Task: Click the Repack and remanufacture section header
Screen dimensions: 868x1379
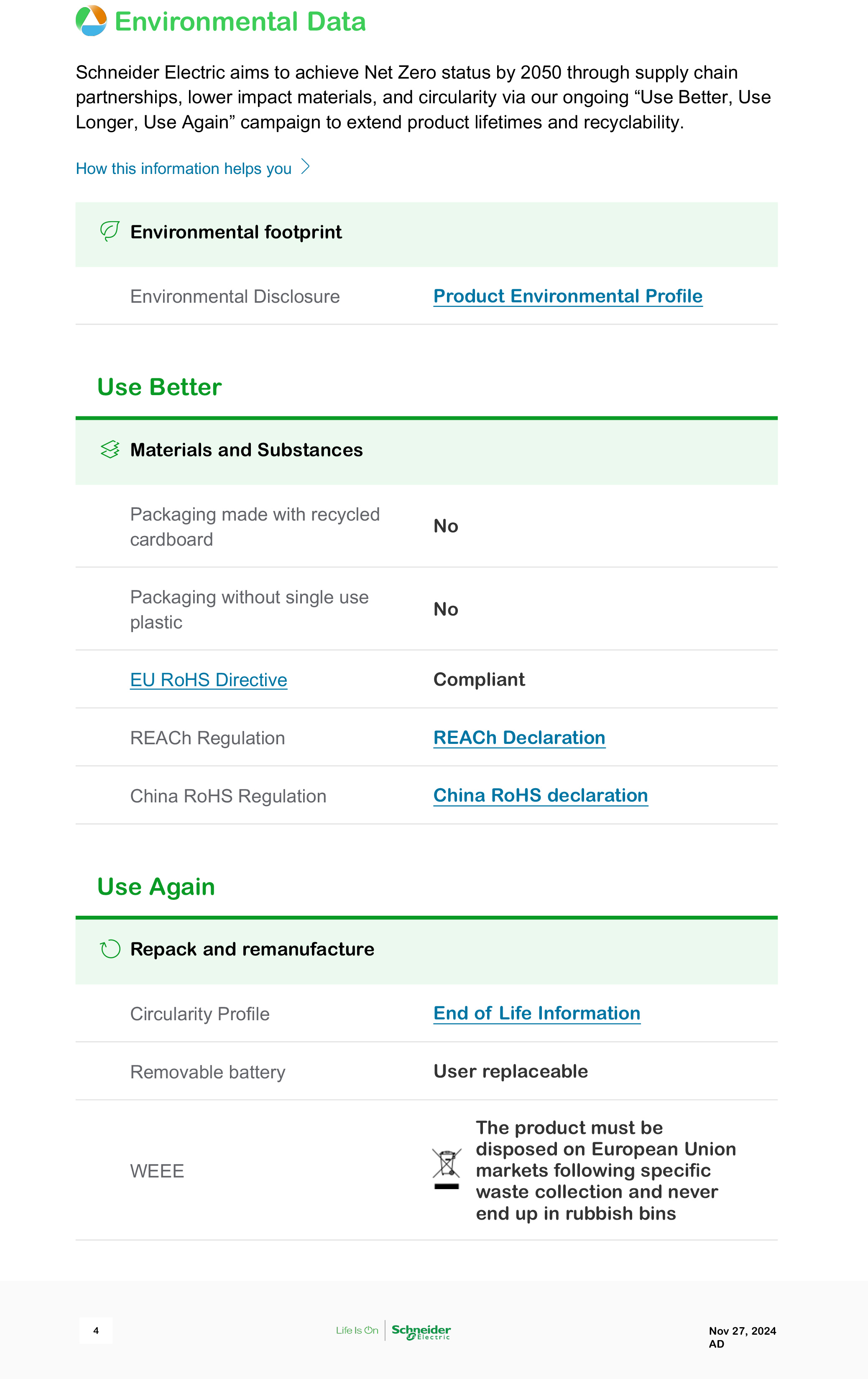Action: pos(252,950)
